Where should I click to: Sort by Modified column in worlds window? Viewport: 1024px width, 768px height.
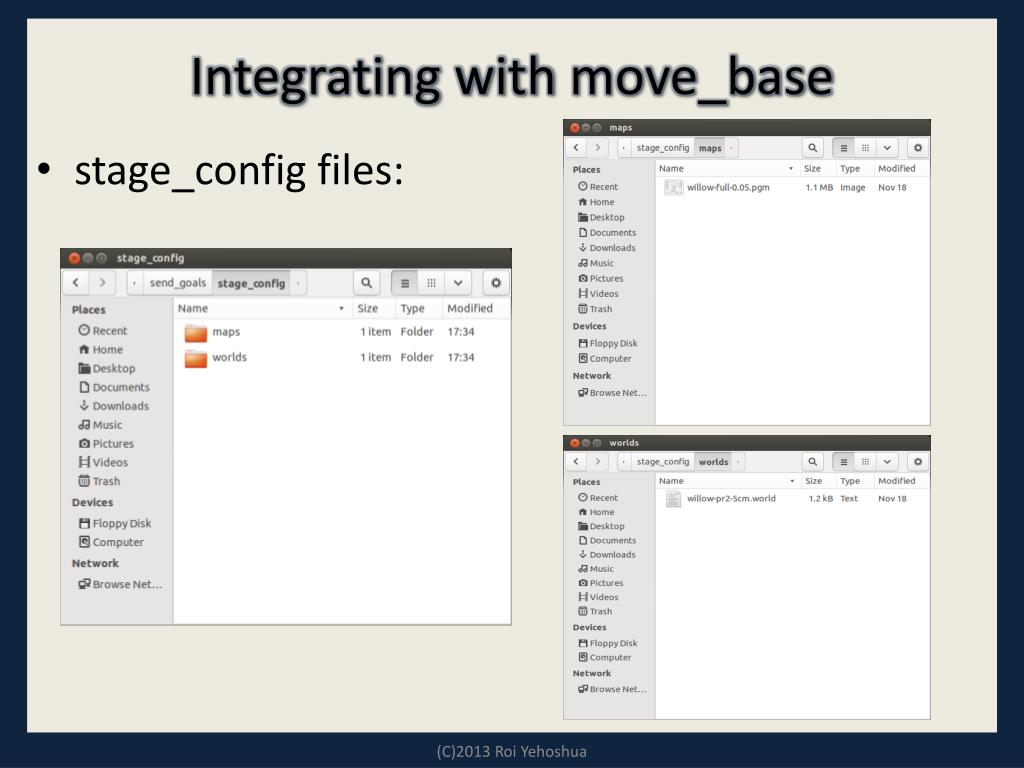[x=901, y=481]
